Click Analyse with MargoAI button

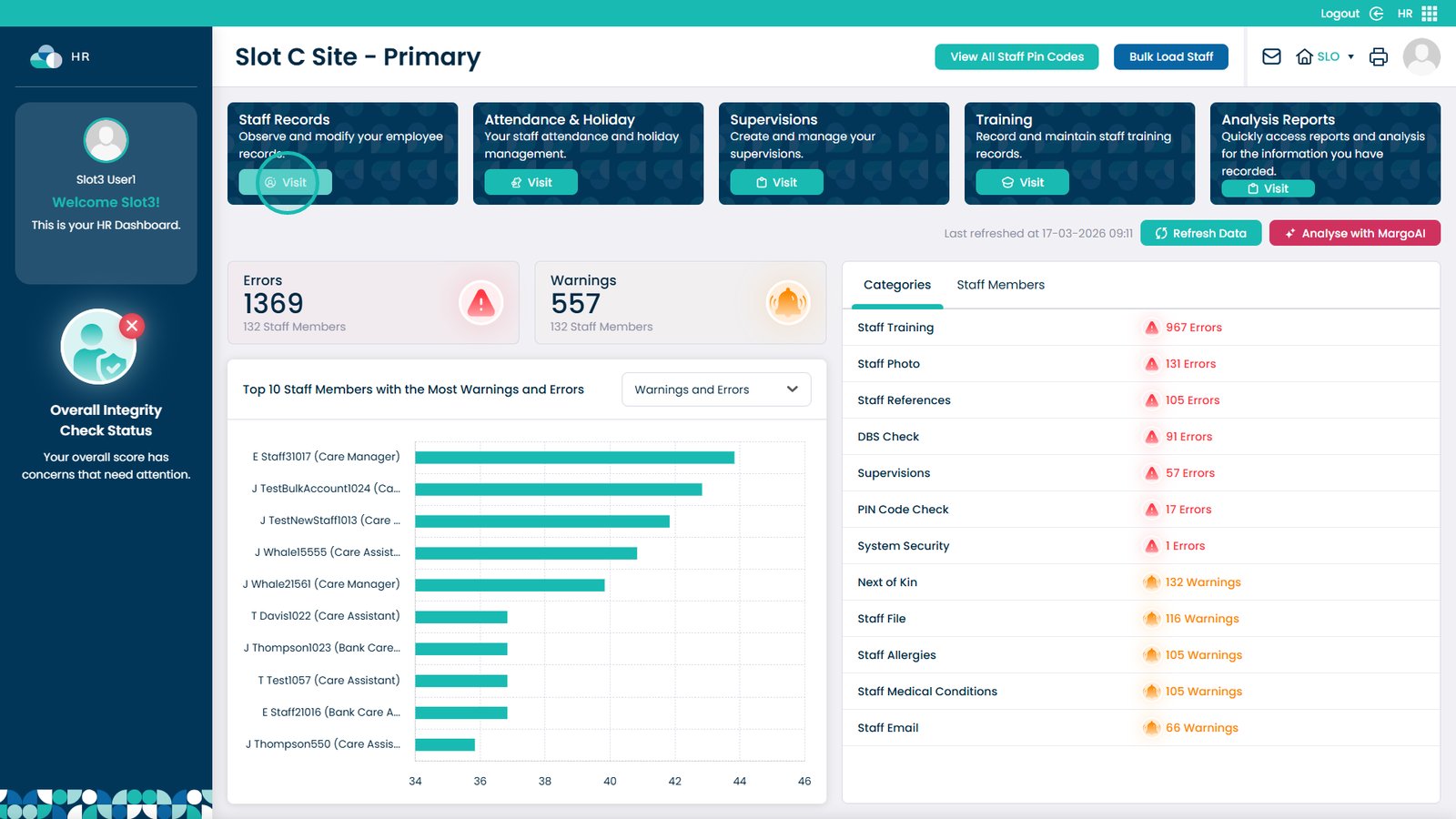click(1354, 233)
